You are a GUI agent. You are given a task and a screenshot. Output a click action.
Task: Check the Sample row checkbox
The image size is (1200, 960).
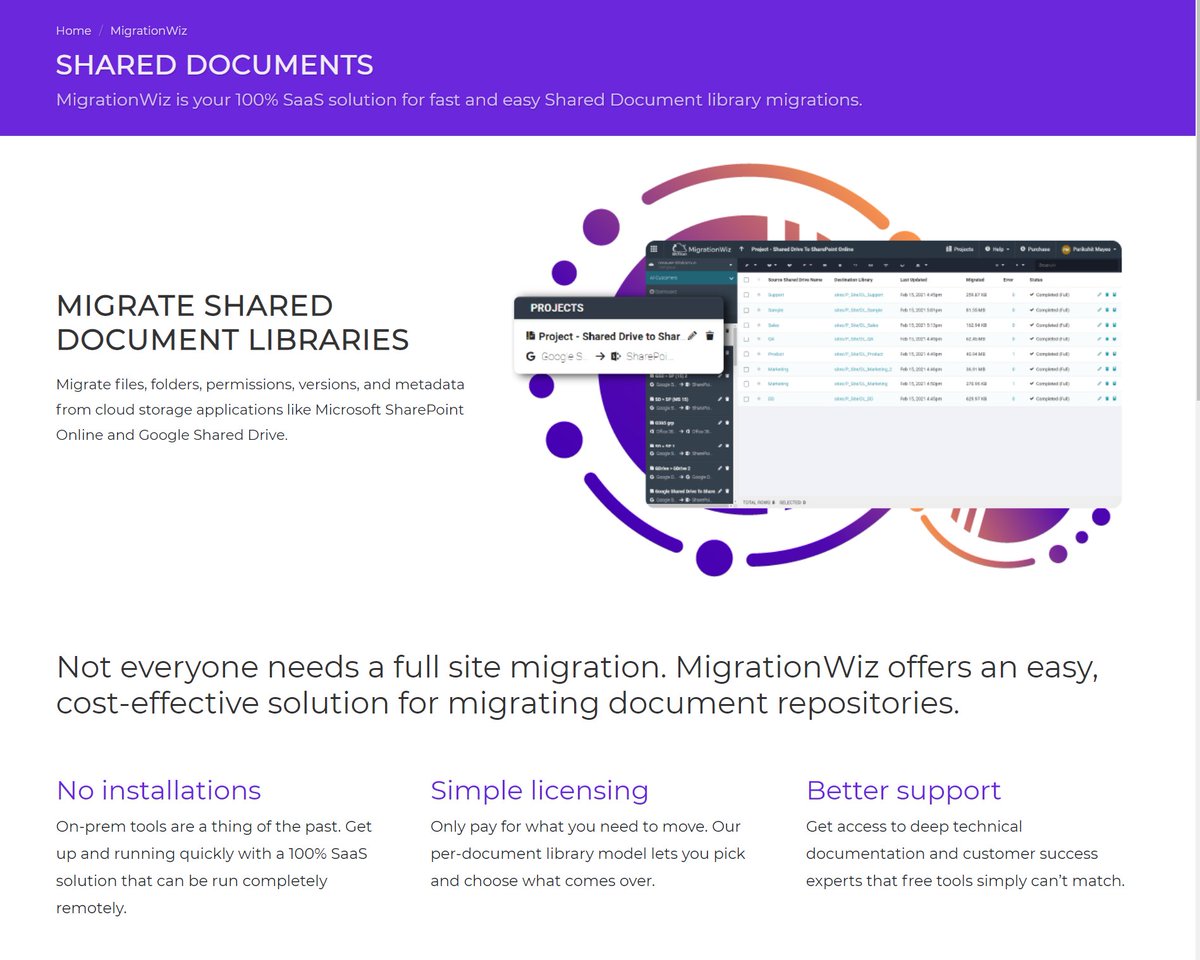click(746, 310)
